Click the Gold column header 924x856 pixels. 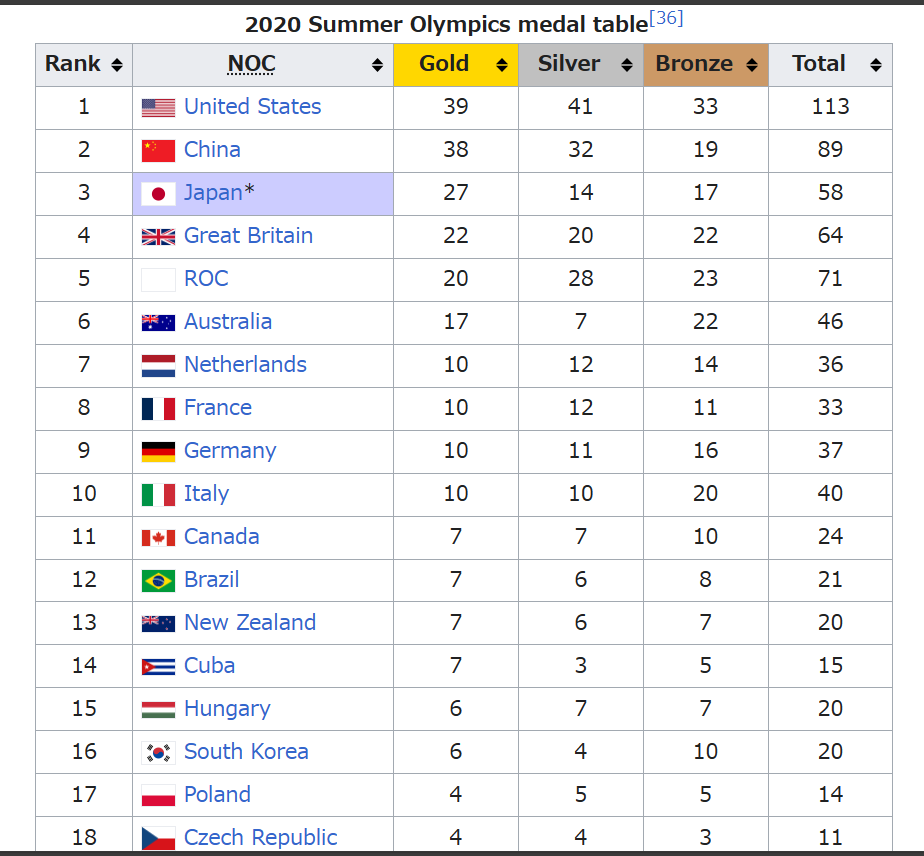[x=444, y=64]
